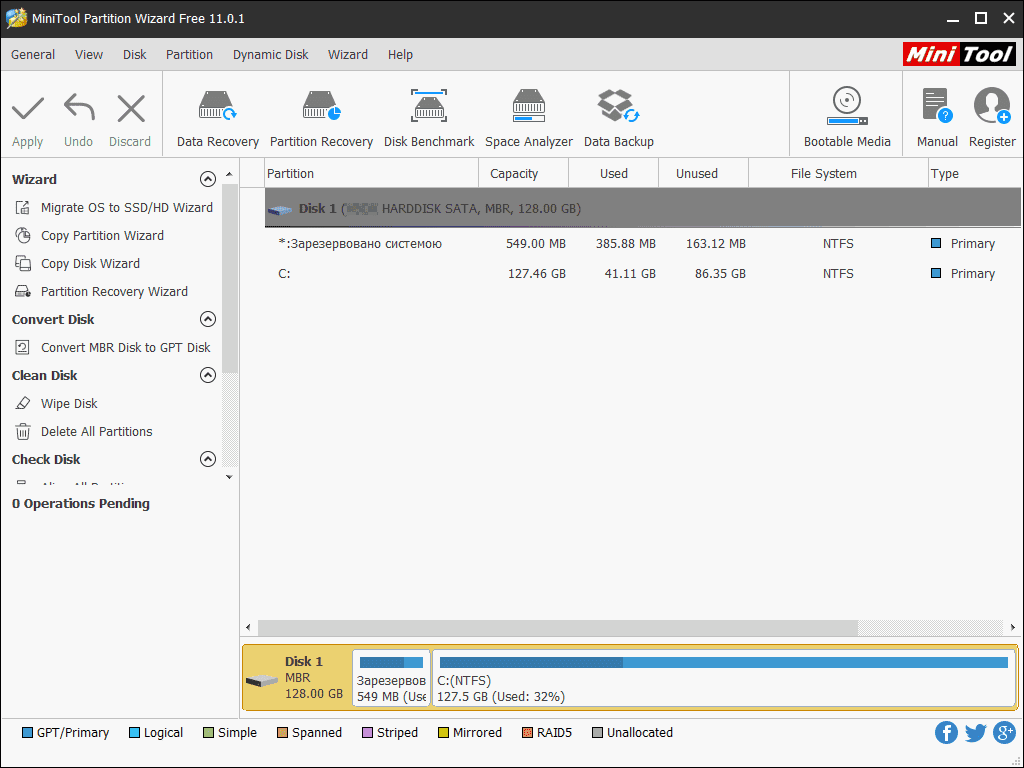Viewport: 1024px width, 768px height.
Task: Click the Mirrored legend swatch
Action: click(443, 733)
